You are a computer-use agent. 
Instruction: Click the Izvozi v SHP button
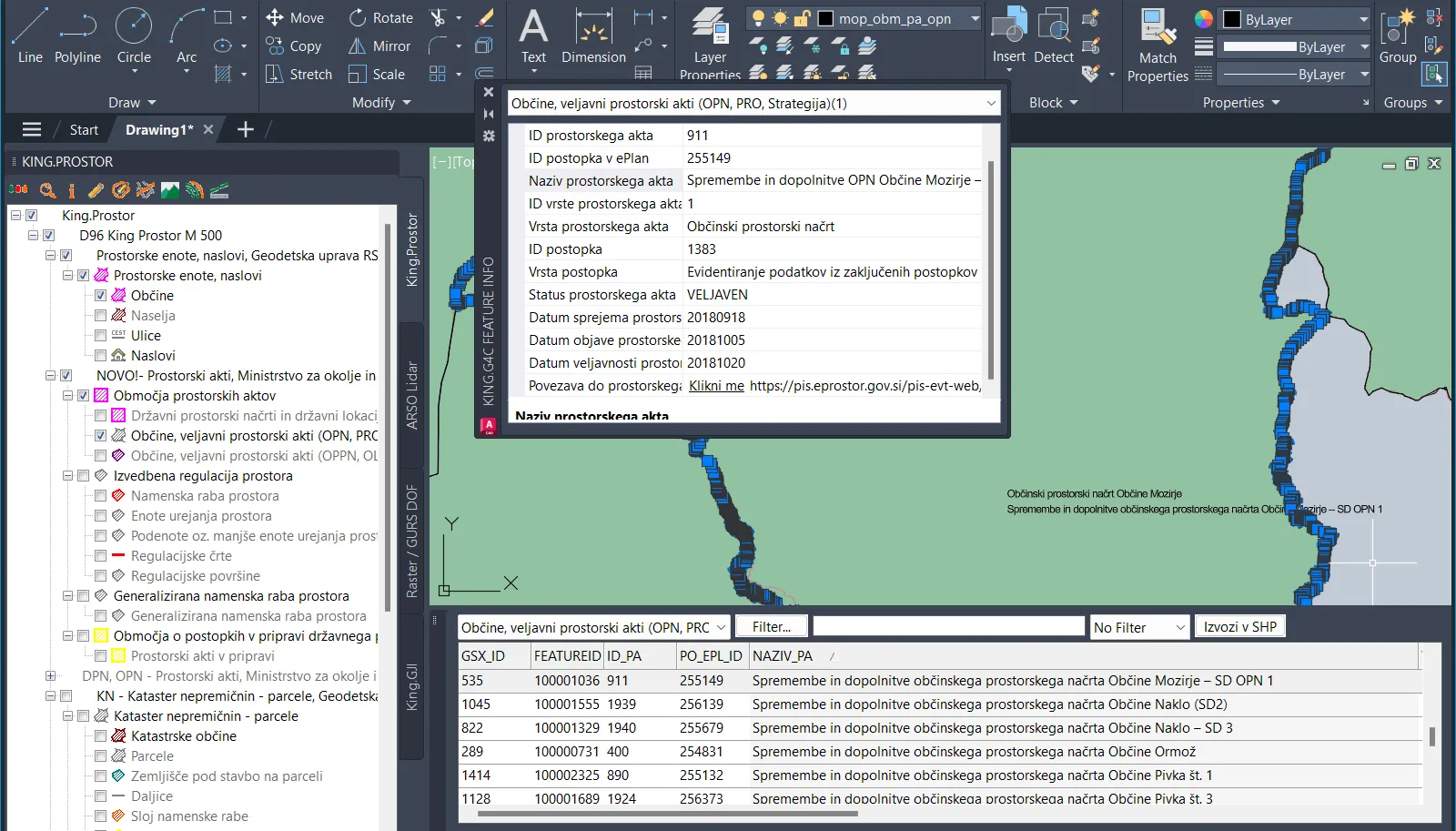pos(1239,626)
